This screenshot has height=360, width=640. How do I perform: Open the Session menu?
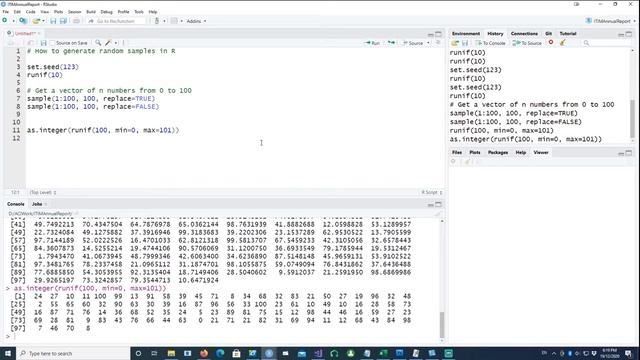pyautogui.click(x=74, y=12)
